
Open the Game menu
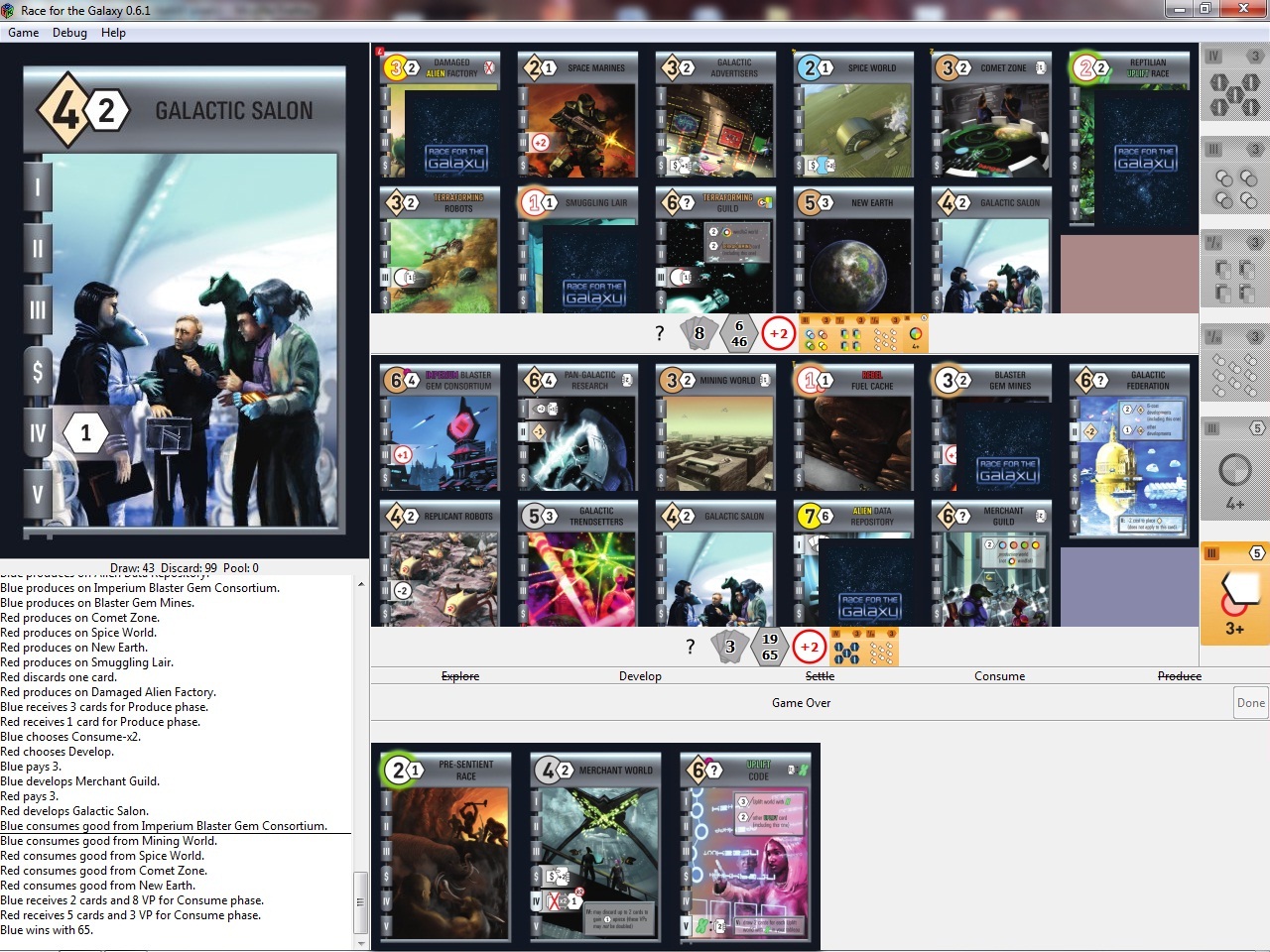pos(24,33)
